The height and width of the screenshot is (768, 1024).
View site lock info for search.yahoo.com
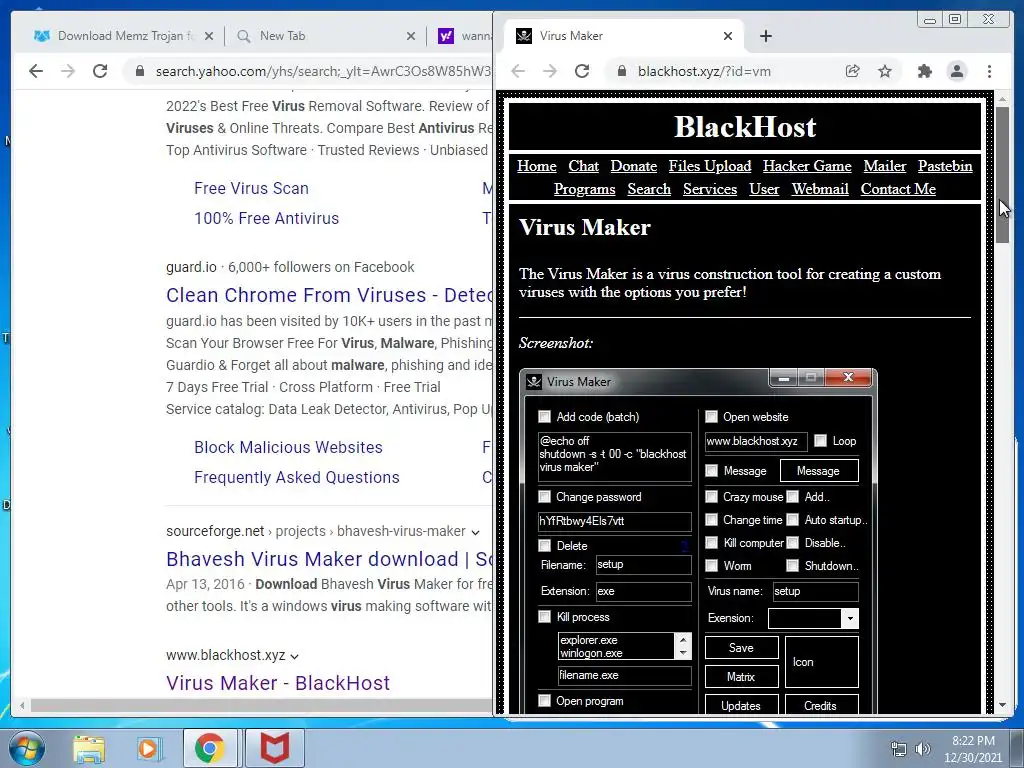140,71
